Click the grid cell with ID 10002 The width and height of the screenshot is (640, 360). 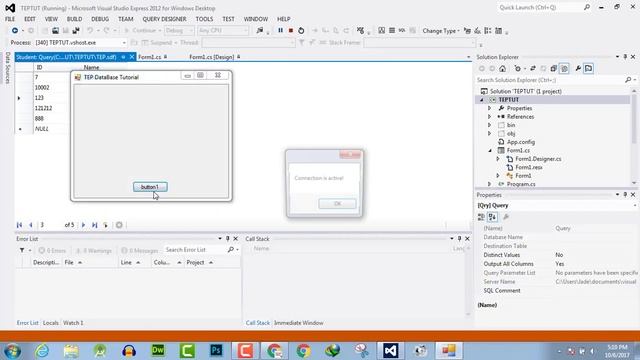(x=51, y=87)
